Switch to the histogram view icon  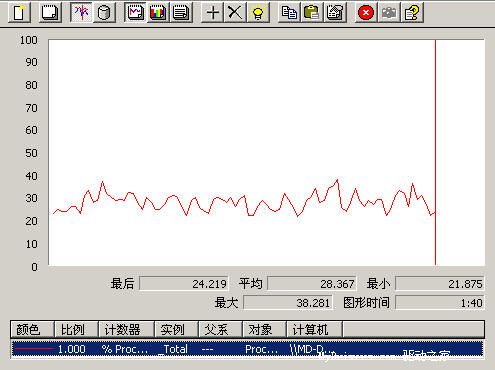[158, 13]
